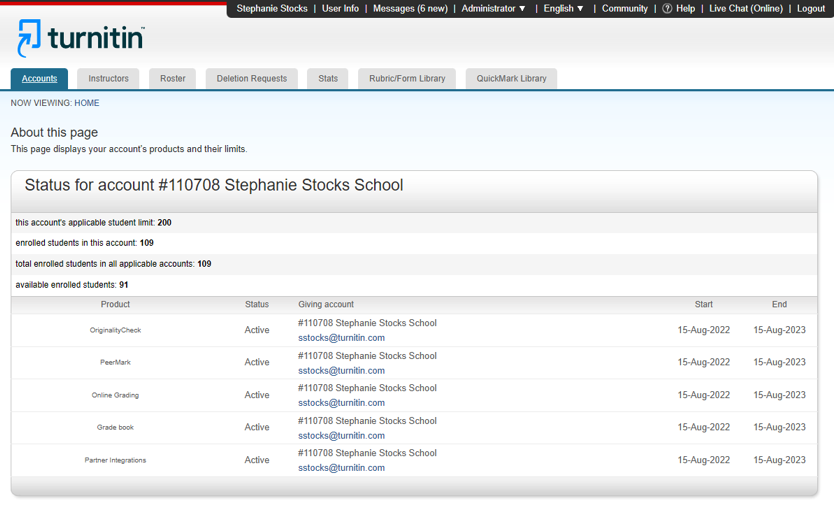
Task: Click start date 15-Aug-2022 in PeerMark row
Action: [x=704, y=362]
